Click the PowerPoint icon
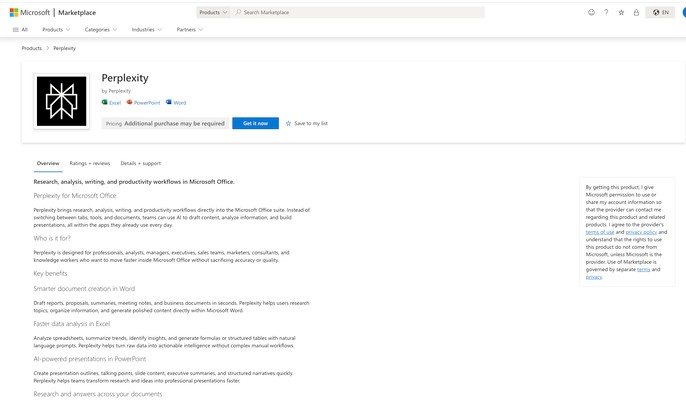The width and height of the screenshot is (686, 400). (130, 102)
